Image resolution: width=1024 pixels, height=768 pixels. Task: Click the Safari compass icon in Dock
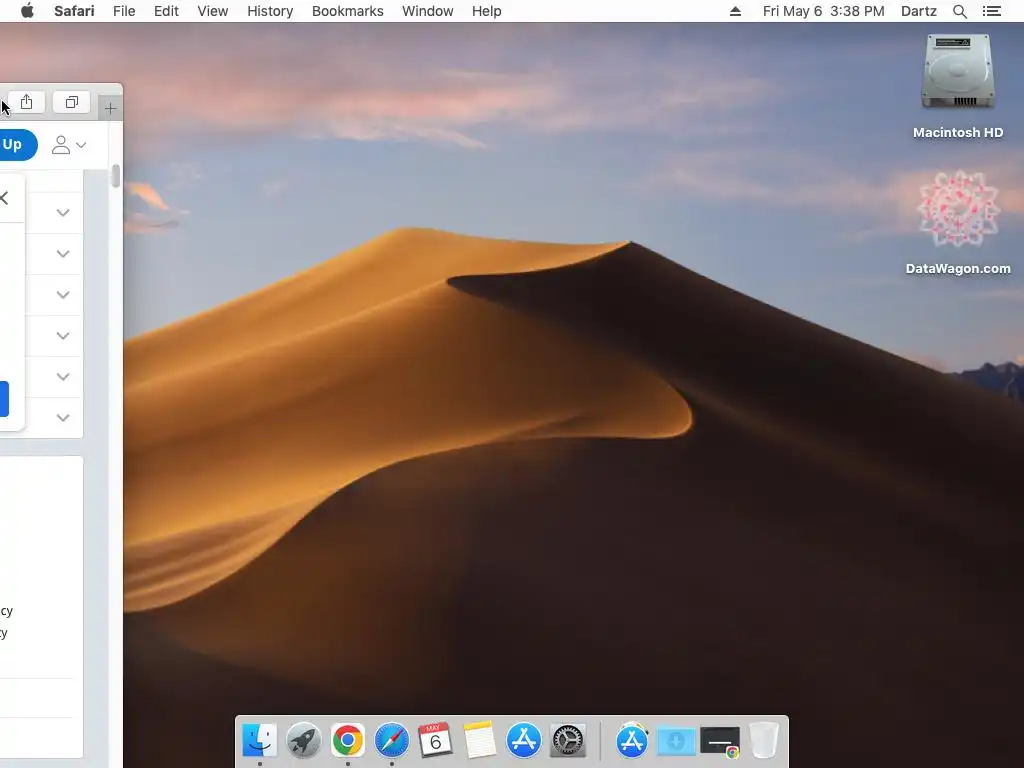(391, 741)
